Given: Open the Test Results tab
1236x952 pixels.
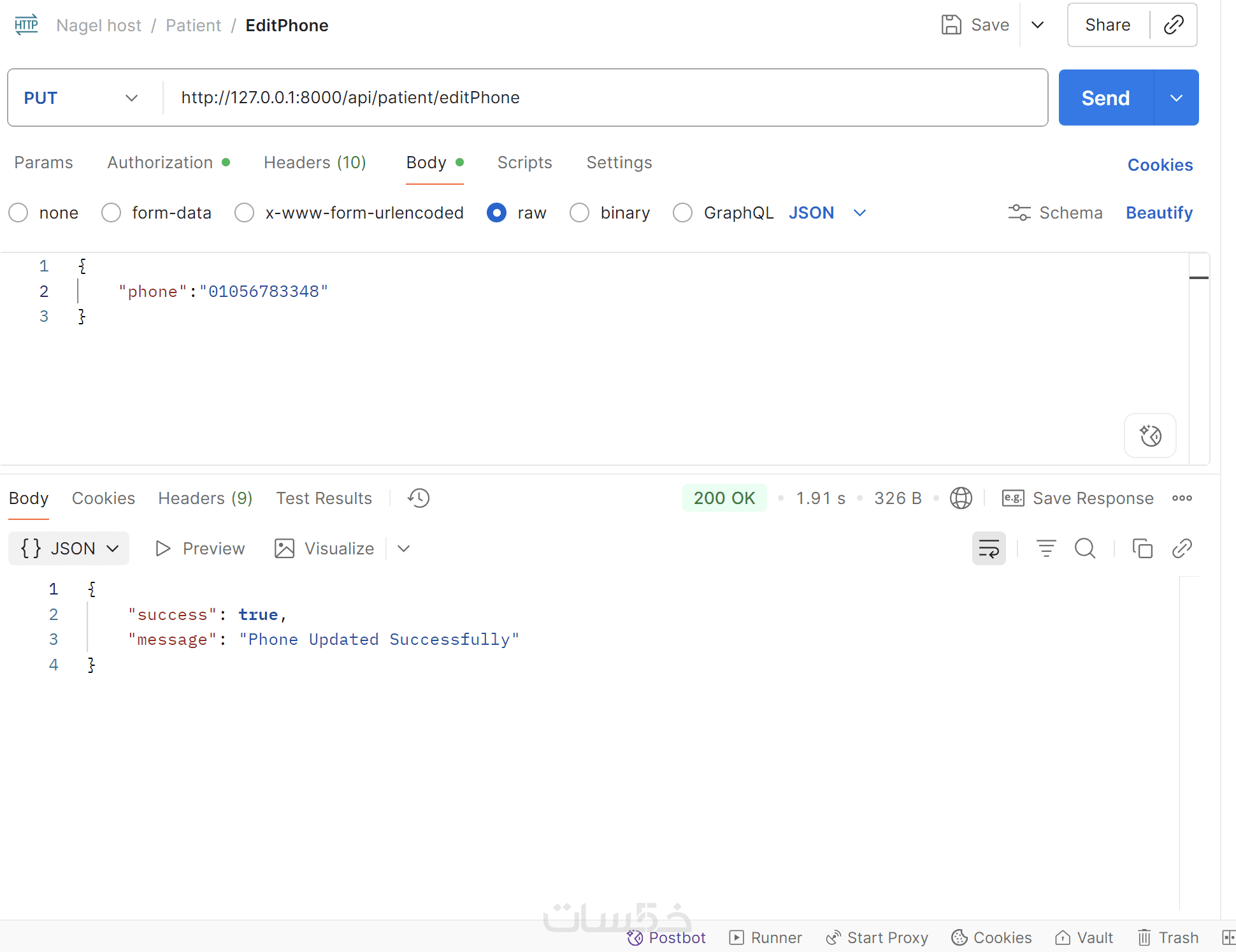Looking at the screenshot, I should pos(324,498).
